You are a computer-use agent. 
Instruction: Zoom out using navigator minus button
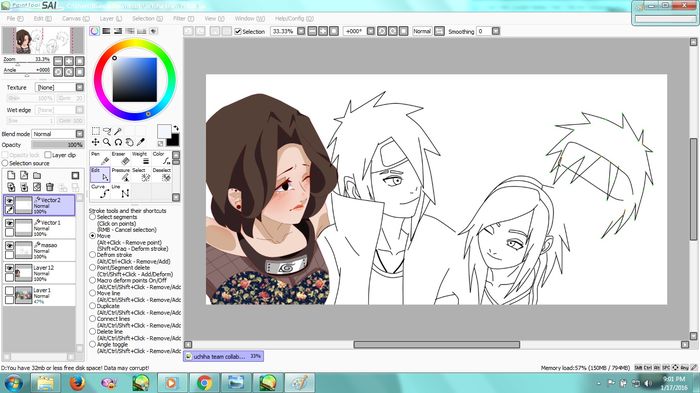(x=58, y=61)
